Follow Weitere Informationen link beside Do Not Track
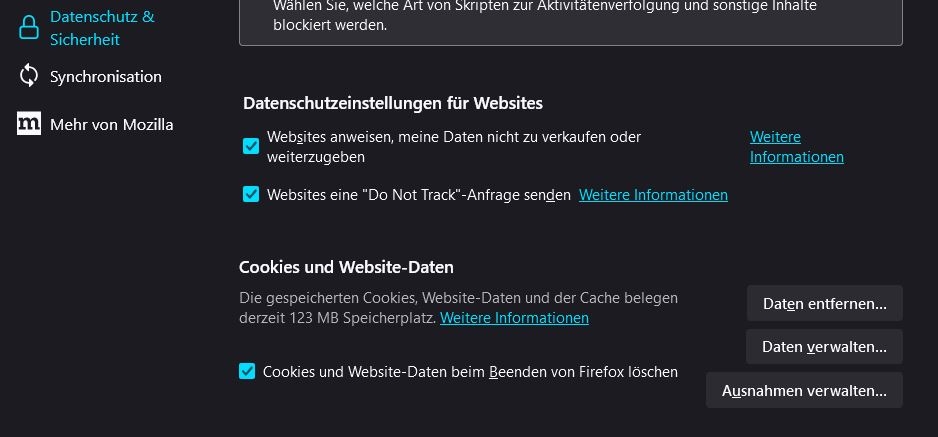The width and height of the screenshot is (938, 437). 653,195
